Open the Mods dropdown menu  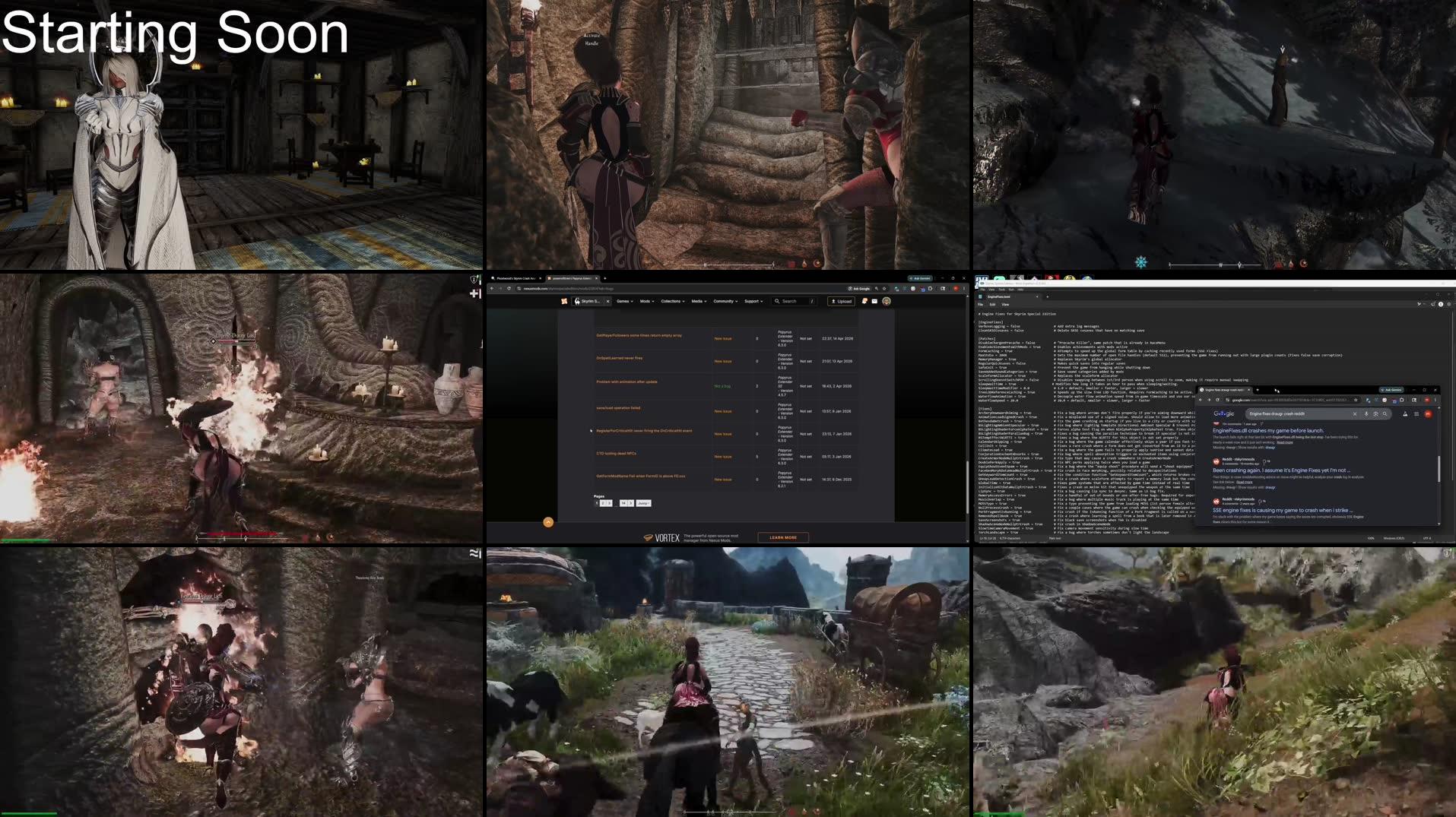(647, 301)
